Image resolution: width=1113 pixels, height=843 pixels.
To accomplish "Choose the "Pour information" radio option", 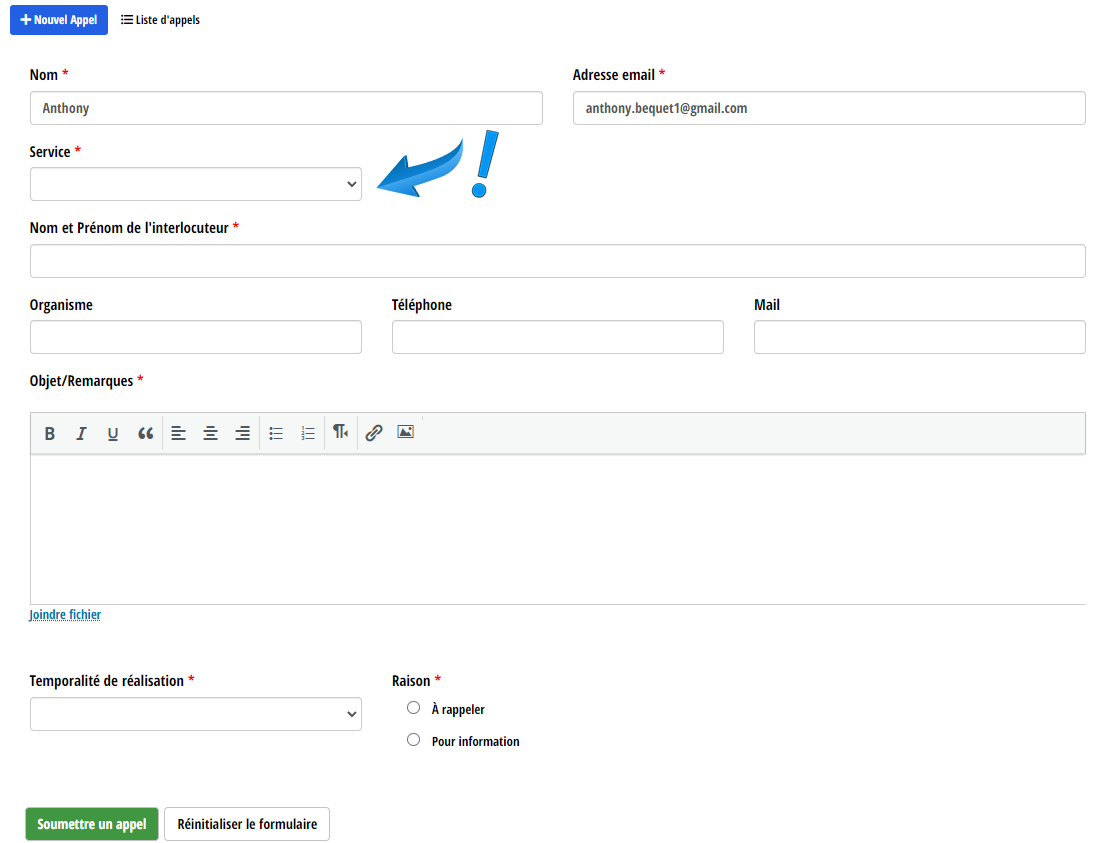I will point(414,740).
